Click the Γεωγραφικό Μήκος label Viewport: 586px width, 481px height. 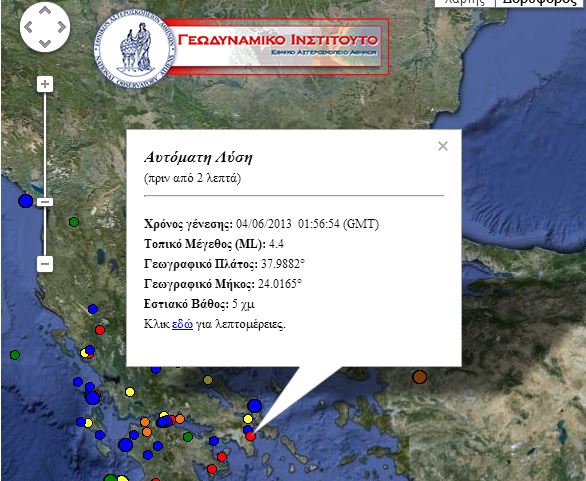tap(199, 284)
